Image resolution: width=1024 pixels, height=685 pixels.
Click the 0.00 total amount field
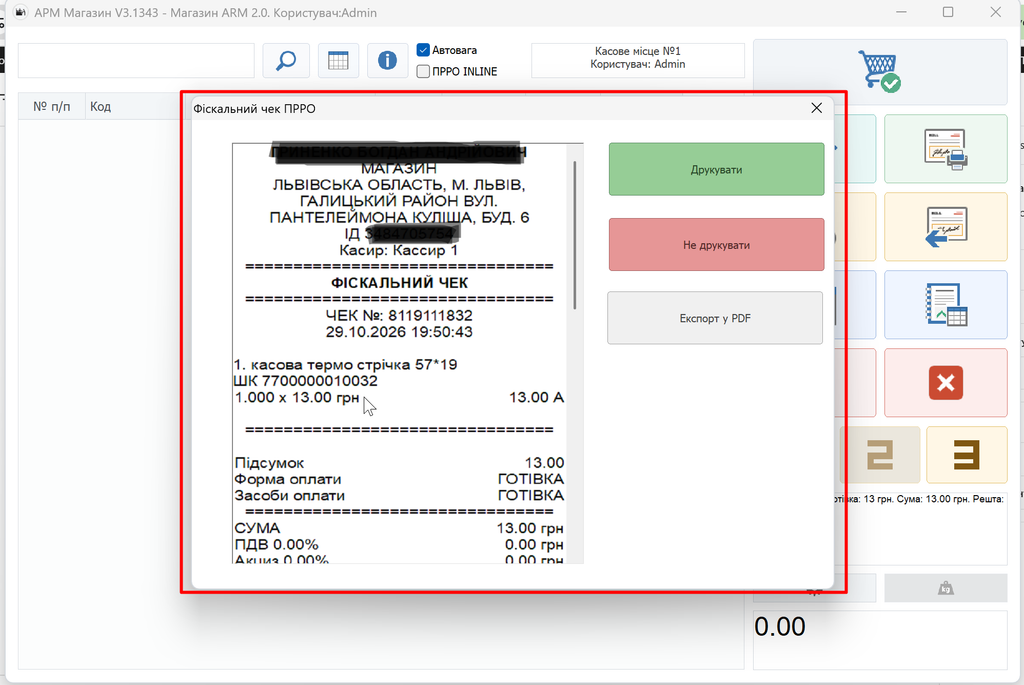(x=880, y=640)
